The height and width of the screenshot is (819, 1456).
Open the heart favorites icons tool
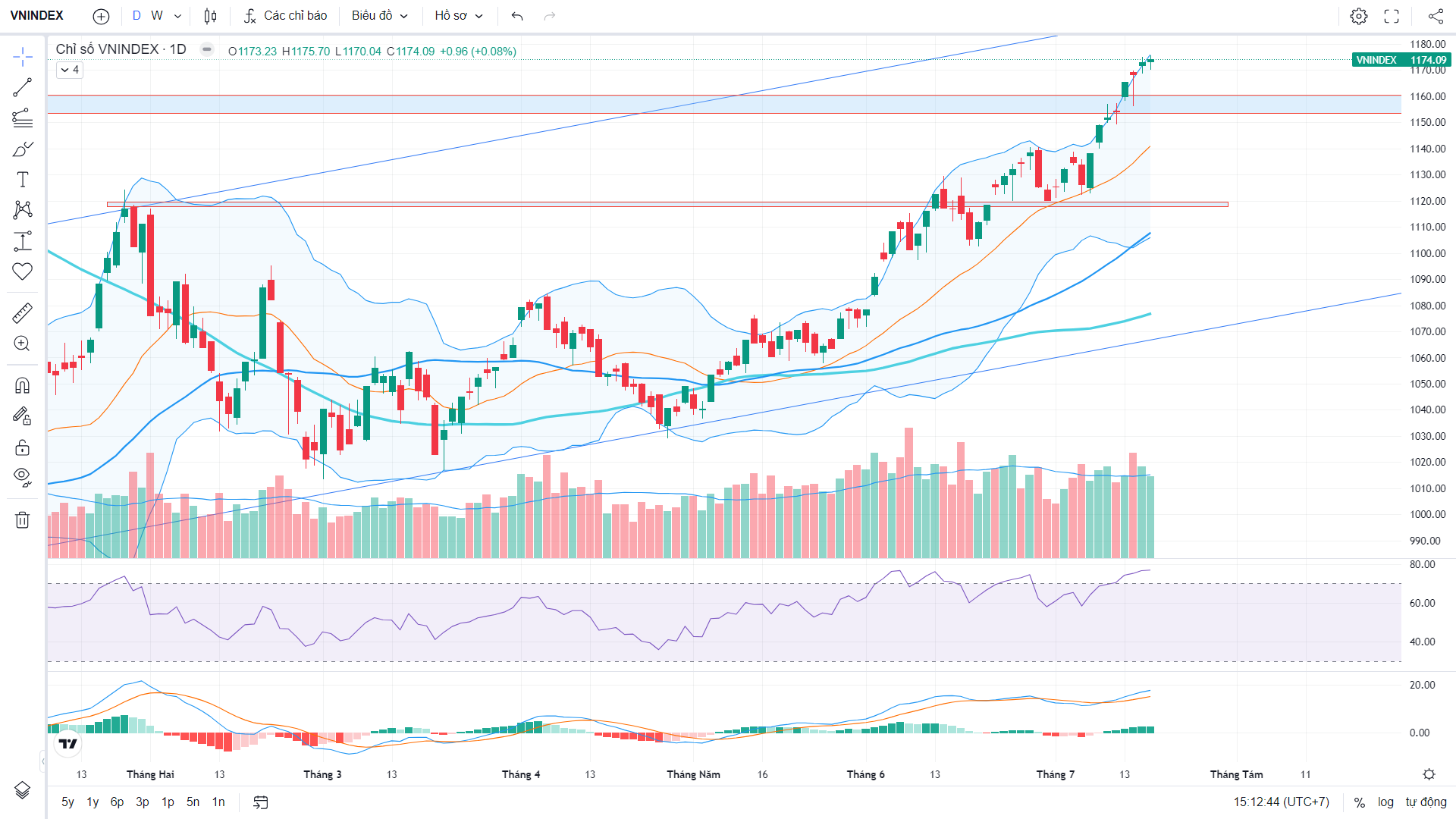(23, 271)
